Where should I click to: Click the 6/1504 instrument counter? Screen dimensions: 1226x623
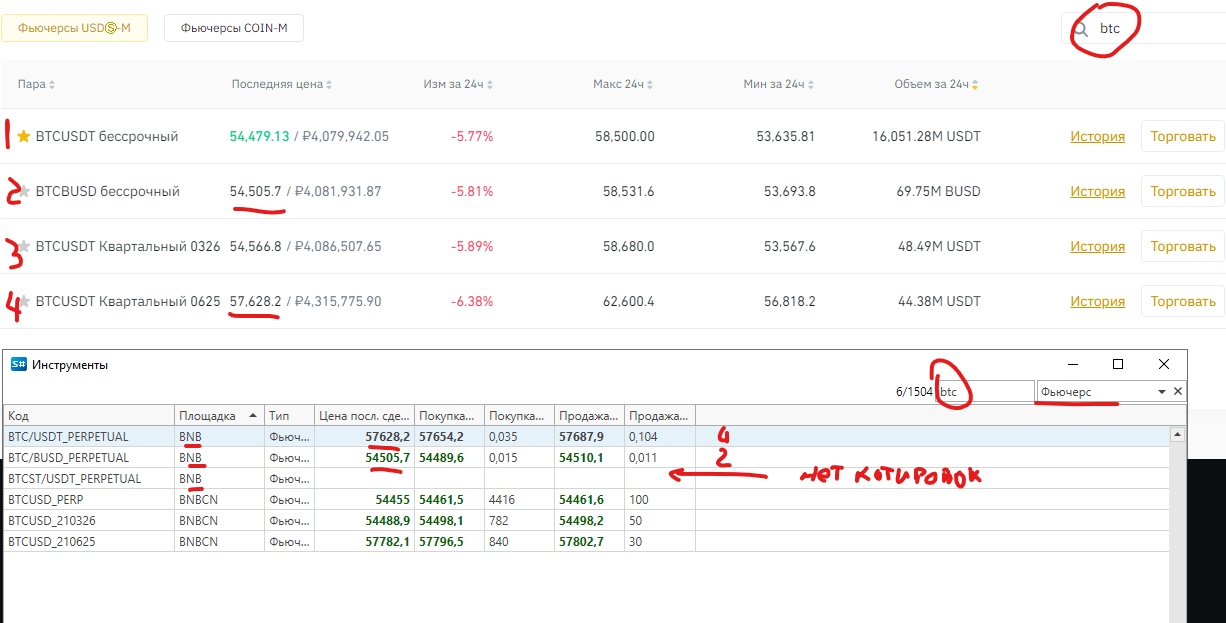click(x=915, y=392)
